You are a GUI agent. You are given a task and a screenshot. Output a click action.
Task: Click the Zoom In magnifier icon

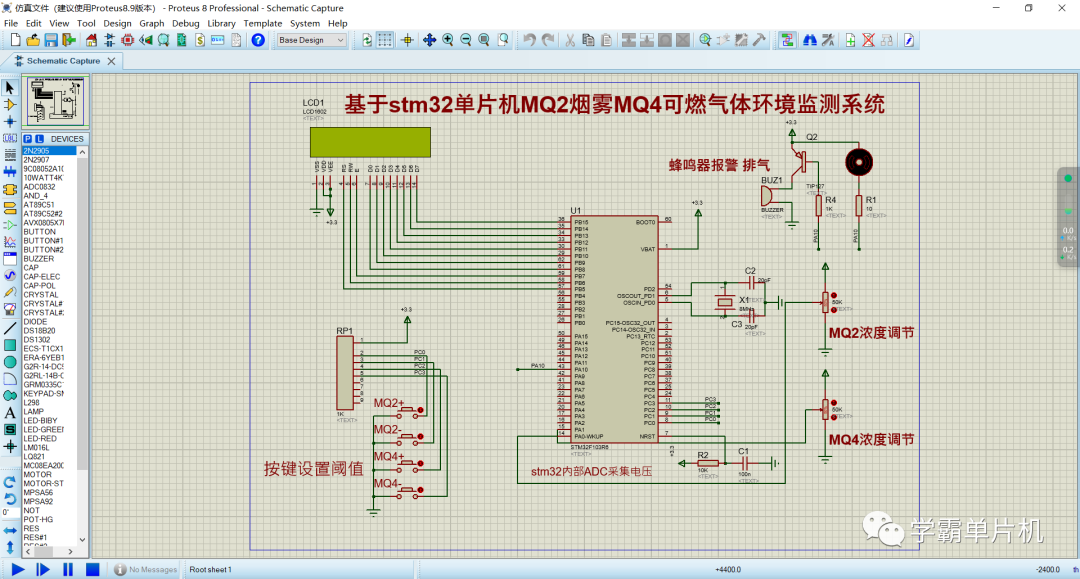[x=449, y=39]
